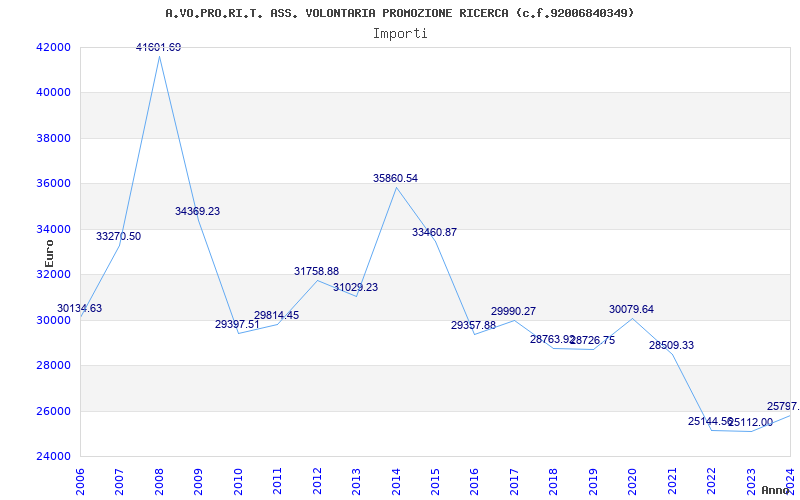Click the data label 33270.50
The width and height of the screenshot is (800, 500).
118,236
